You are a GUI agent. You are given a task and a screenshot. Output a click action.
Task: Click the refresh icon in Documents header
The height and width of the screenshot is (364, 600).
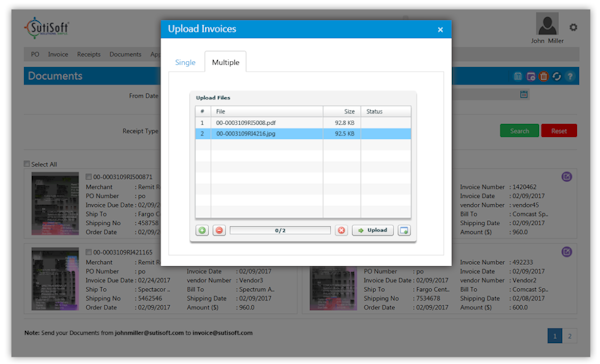[x=557, y=77]
